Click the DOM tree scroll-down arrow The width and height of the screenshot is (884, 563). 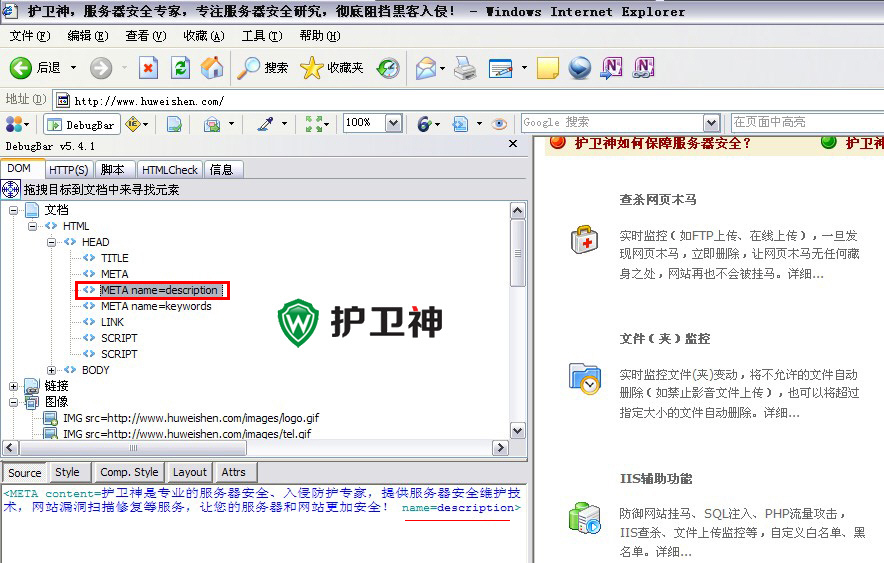click(518, 431)
